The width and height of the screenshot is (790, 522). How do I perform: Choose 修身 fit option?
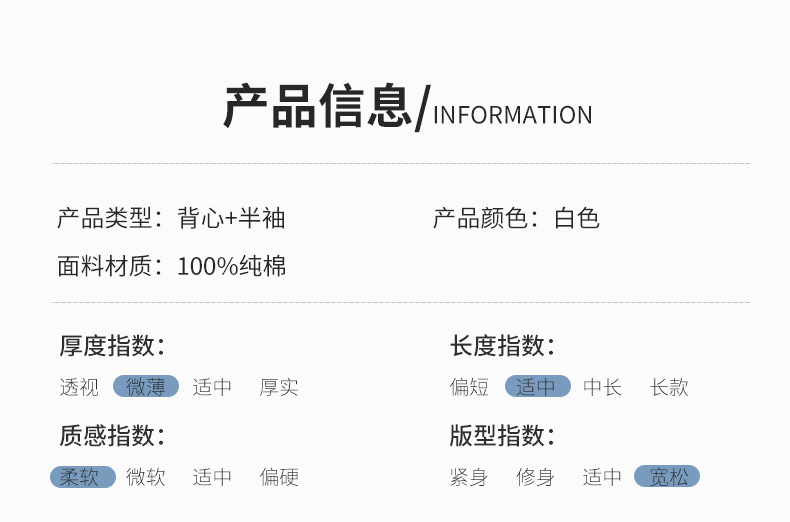pyautogui.click(x=535, y=477)
